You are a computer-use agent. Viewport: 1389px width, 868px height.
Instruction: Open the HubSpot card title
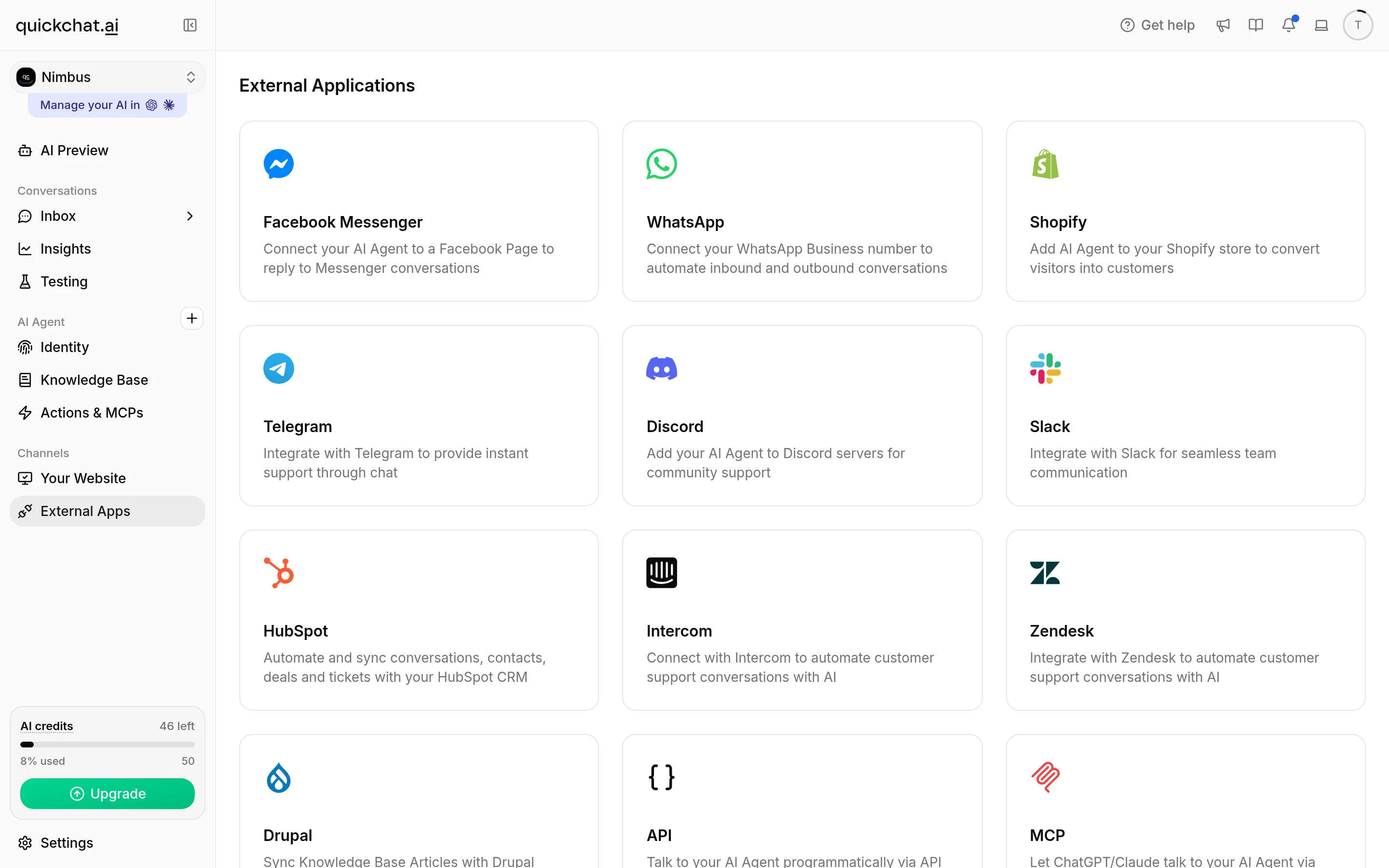[x=295, y=631]
